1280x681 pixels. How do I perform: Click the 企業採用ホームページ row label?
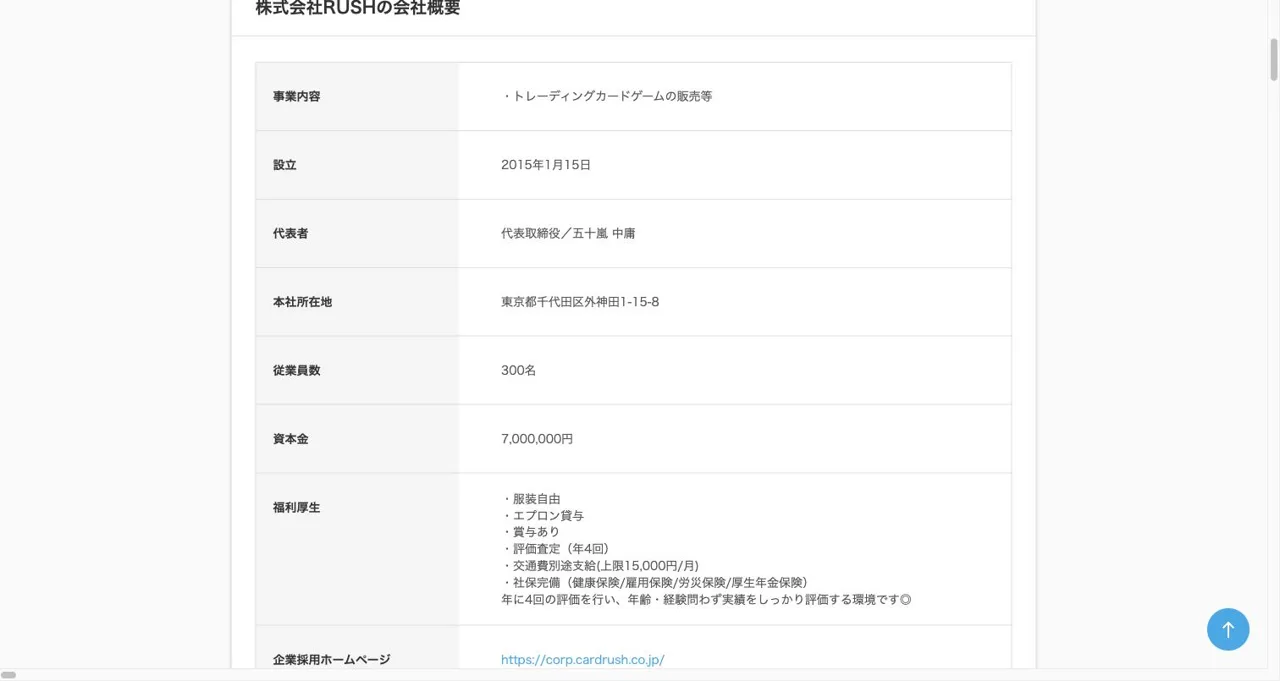tap(332, 660)
